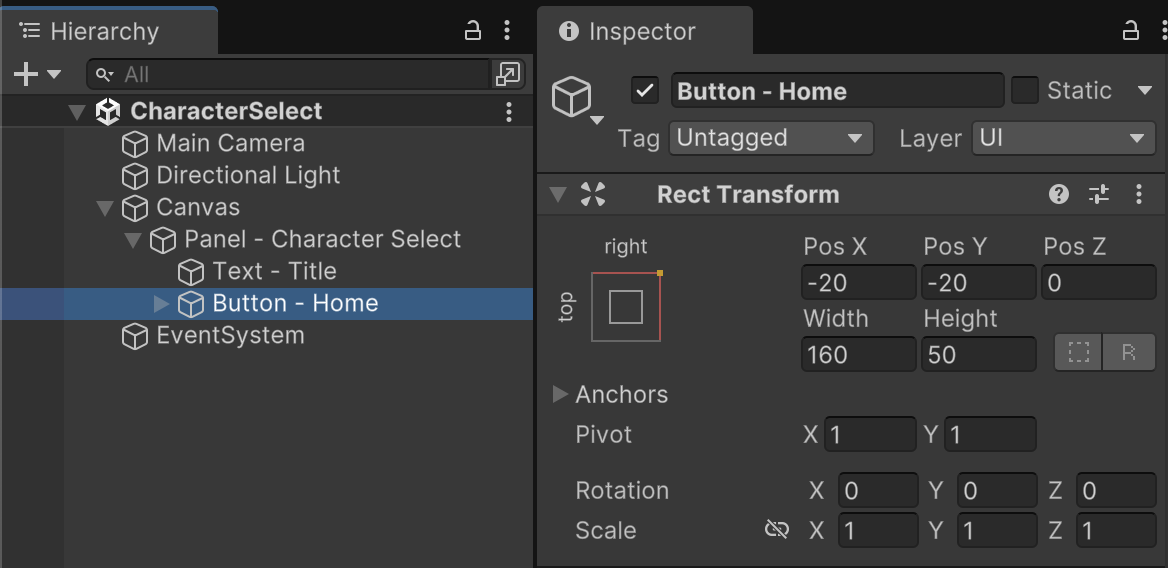
Task: Click the Width input field
Action: [x=858, y=354]
